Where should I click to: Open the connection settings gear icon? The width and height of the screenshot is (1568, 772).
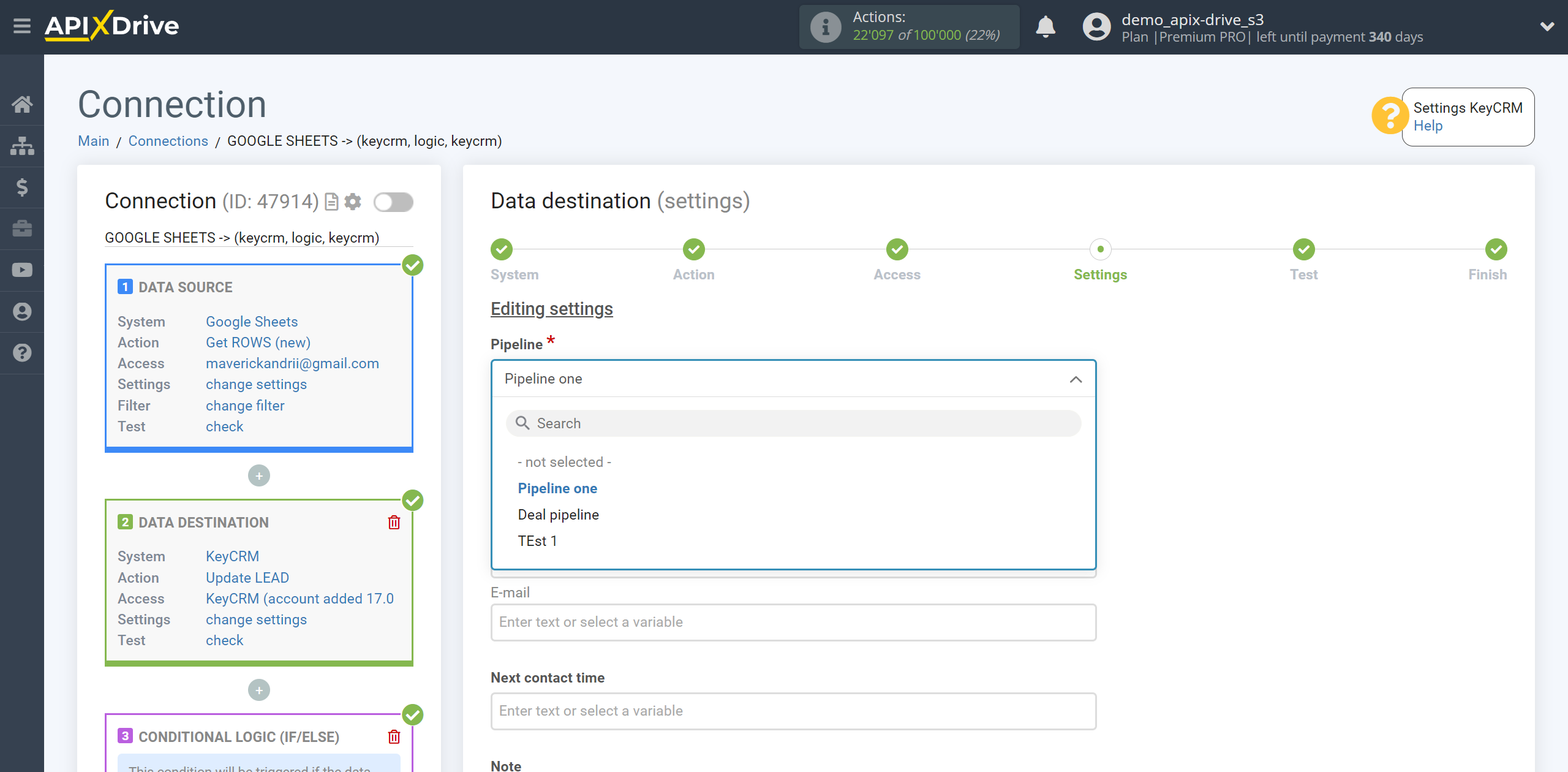(353, 202)
